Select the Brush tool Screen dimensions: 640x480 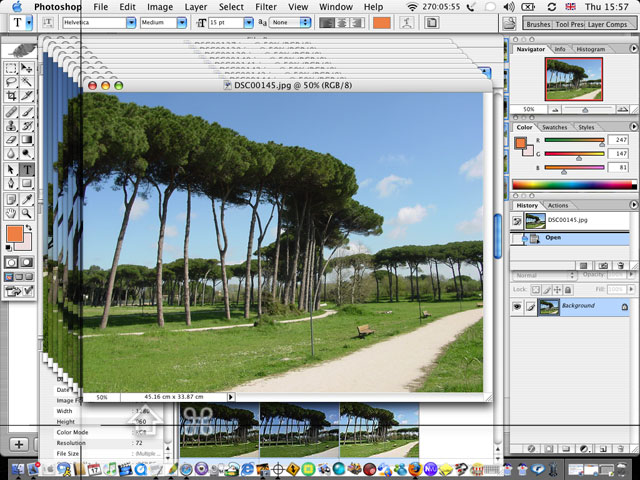coord(27,111)
